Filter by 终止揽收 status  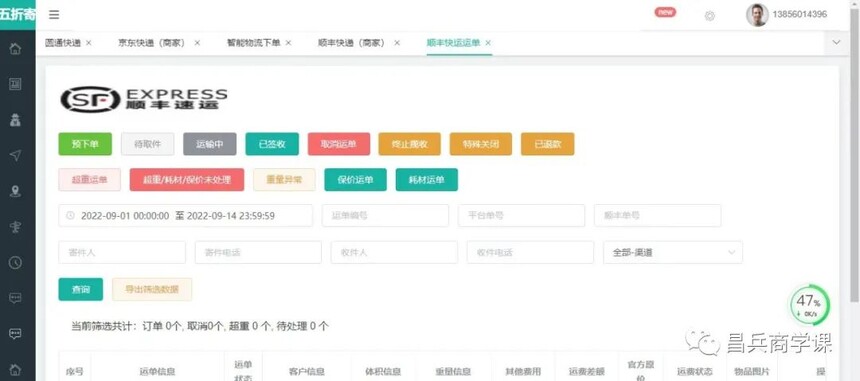409,144
